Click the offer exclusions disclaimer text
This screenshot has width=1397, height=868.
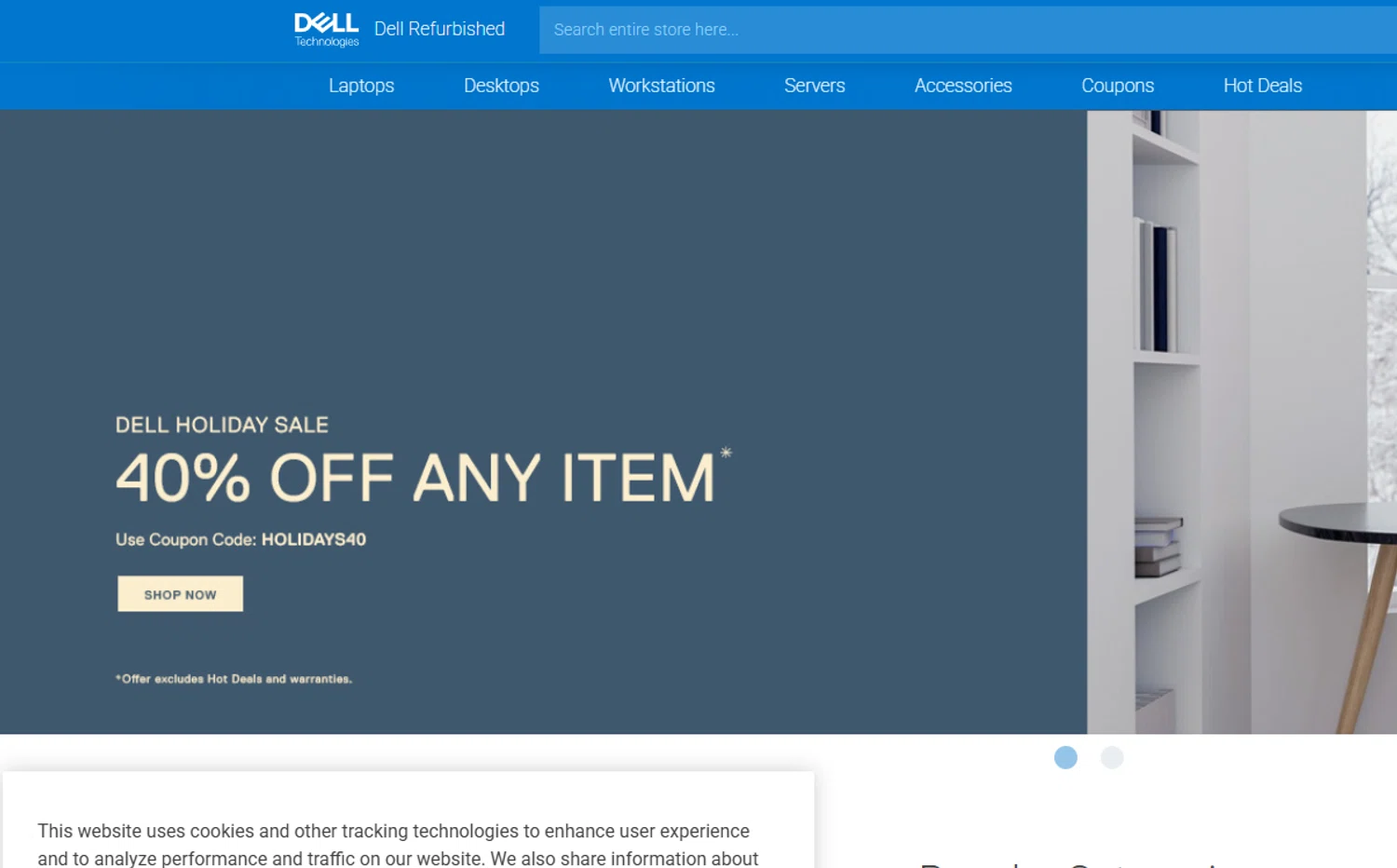click(234, 679)
